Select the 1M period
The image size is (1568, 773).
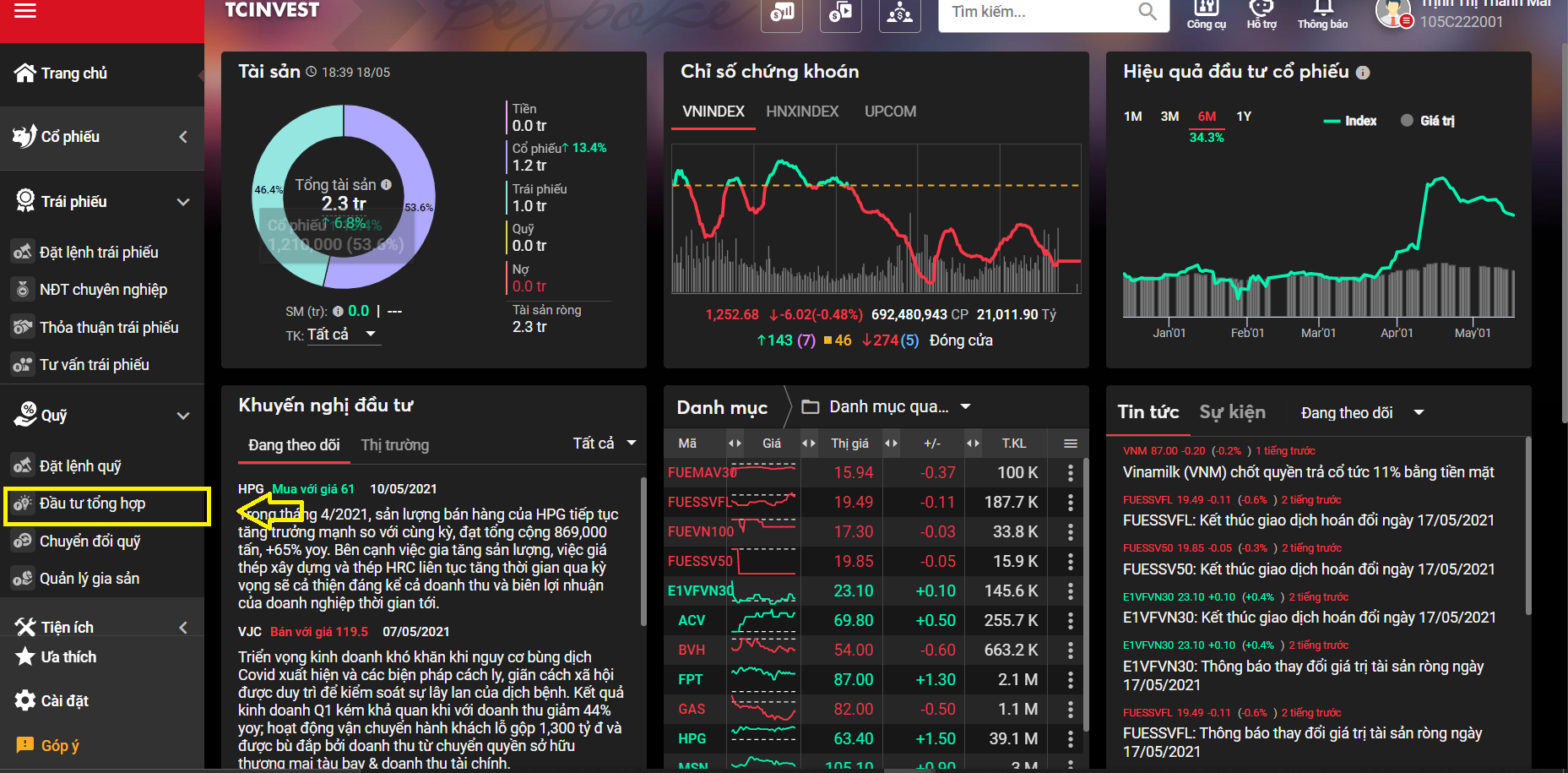pyautogui.click(x=1133, y=117)
